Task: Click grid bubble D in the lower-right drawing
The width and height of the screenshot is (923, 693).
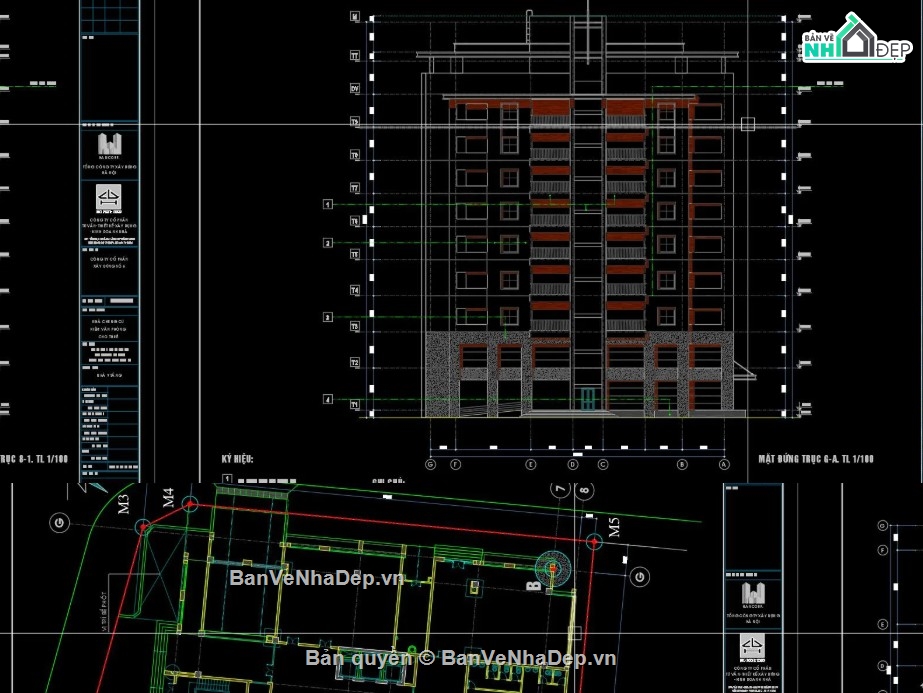Action: [x=882, y=666]
